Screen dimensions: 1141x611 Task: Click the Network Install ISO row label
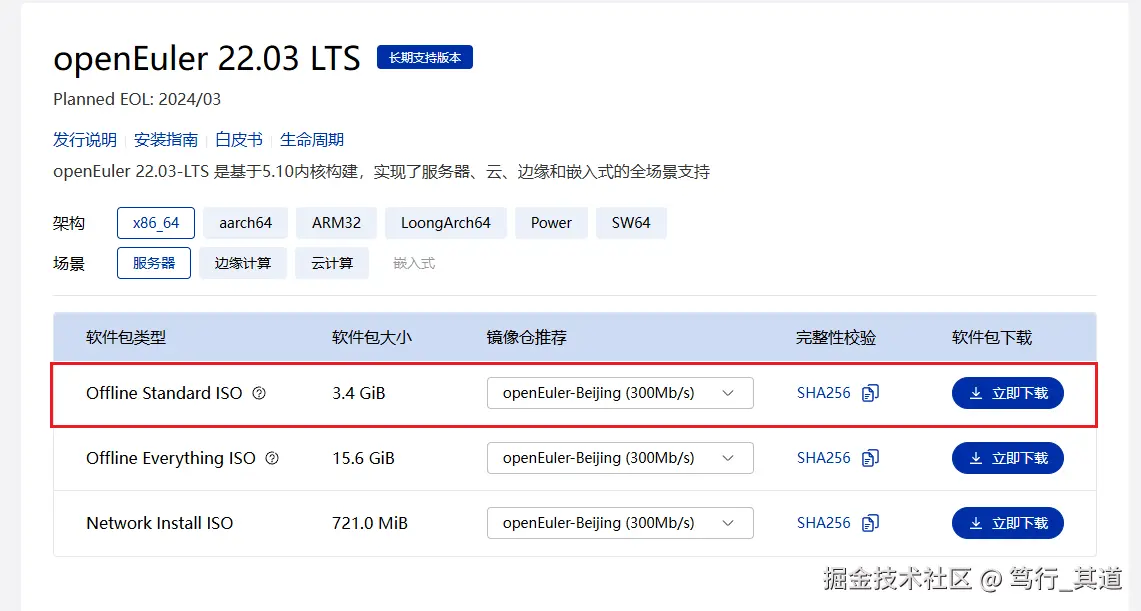(159, 522)
